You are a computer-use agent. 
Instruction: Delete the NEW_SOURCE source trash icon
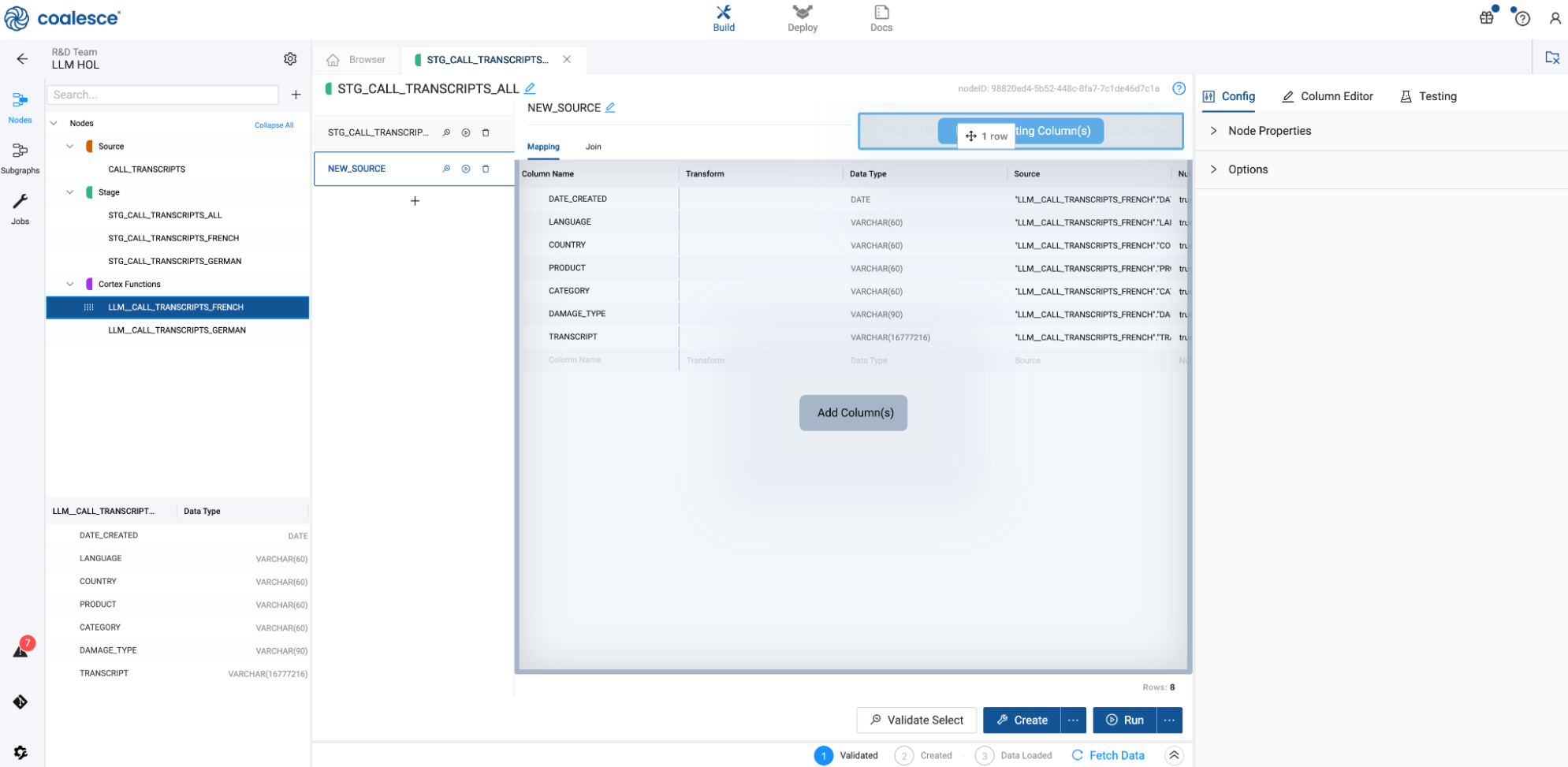(x=486, y=169)
